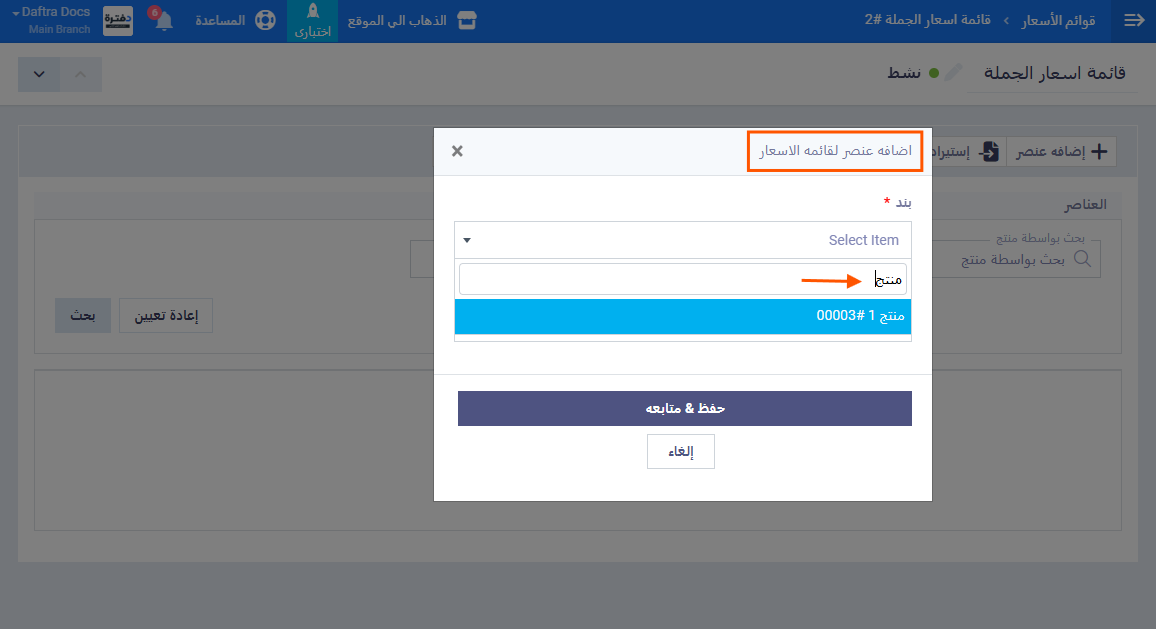Click the إلغاء cancel button
The height and width of the screenshot is (629, 1156).
(680, 452)
